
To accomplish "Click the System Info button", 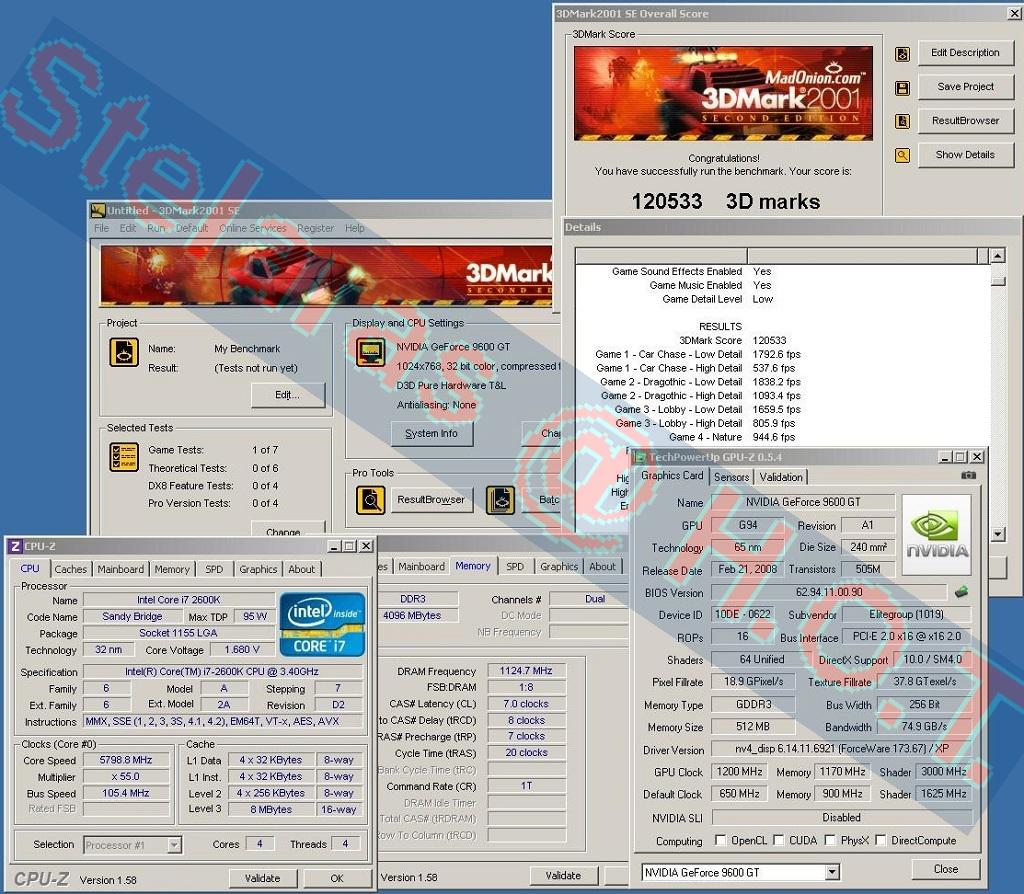I will 432,434.
